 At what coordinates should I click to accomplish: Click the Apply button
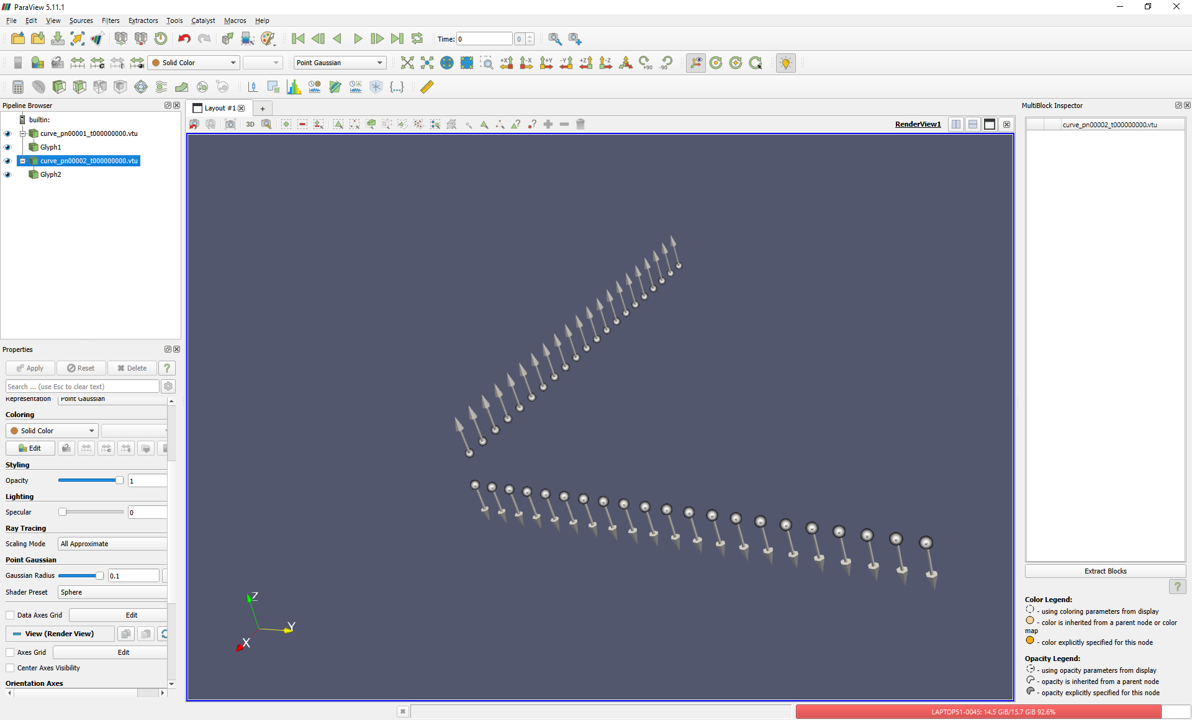30,368
